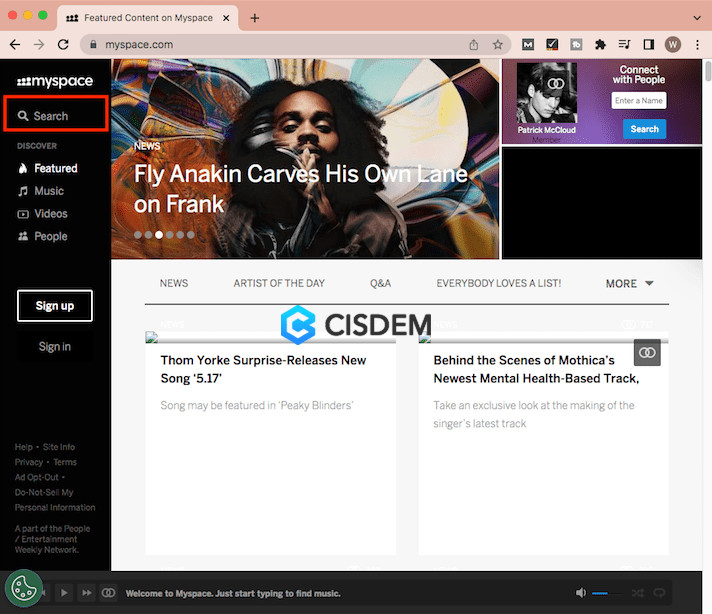Click the Patrick McCloud name link

coord(547,130)
